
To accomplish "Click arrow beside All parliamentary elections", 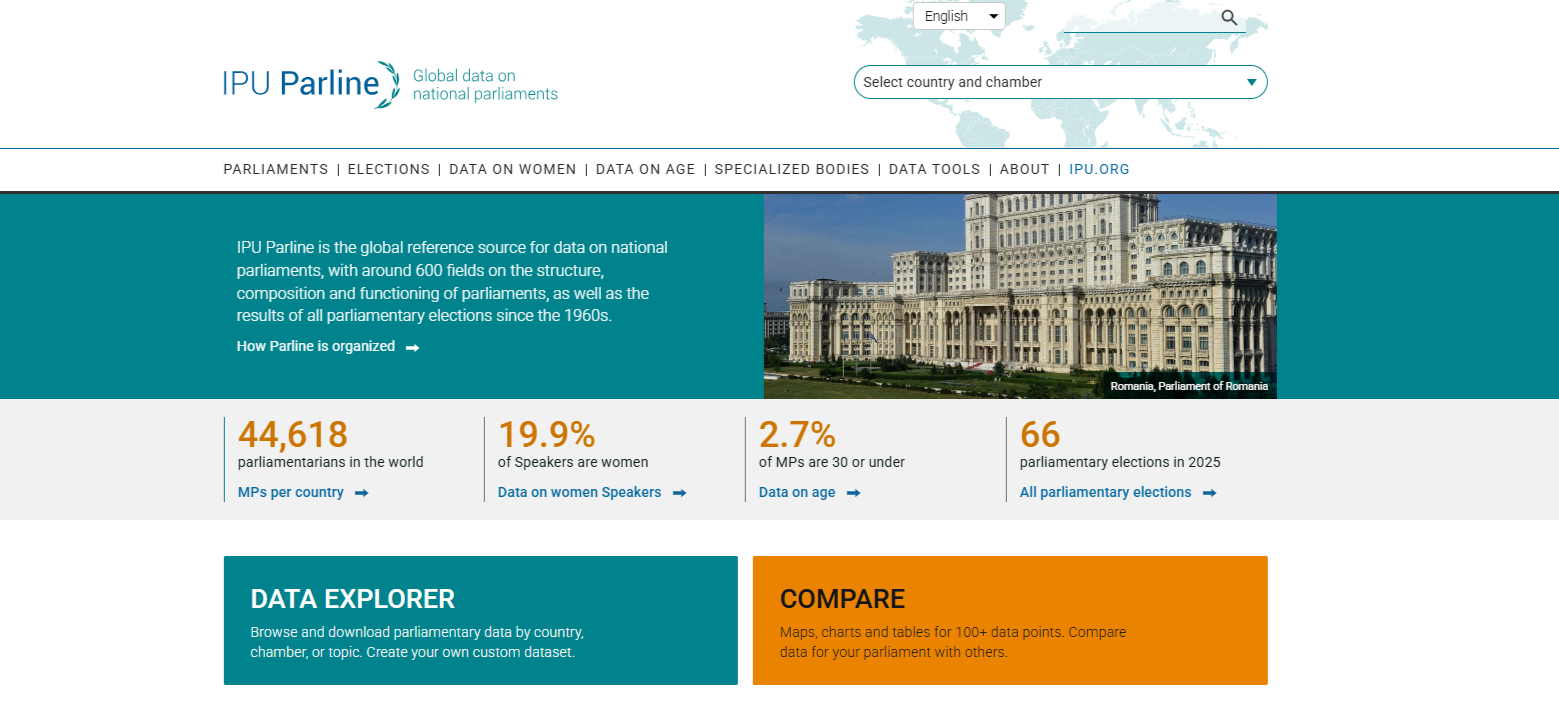I will 1209,493.
